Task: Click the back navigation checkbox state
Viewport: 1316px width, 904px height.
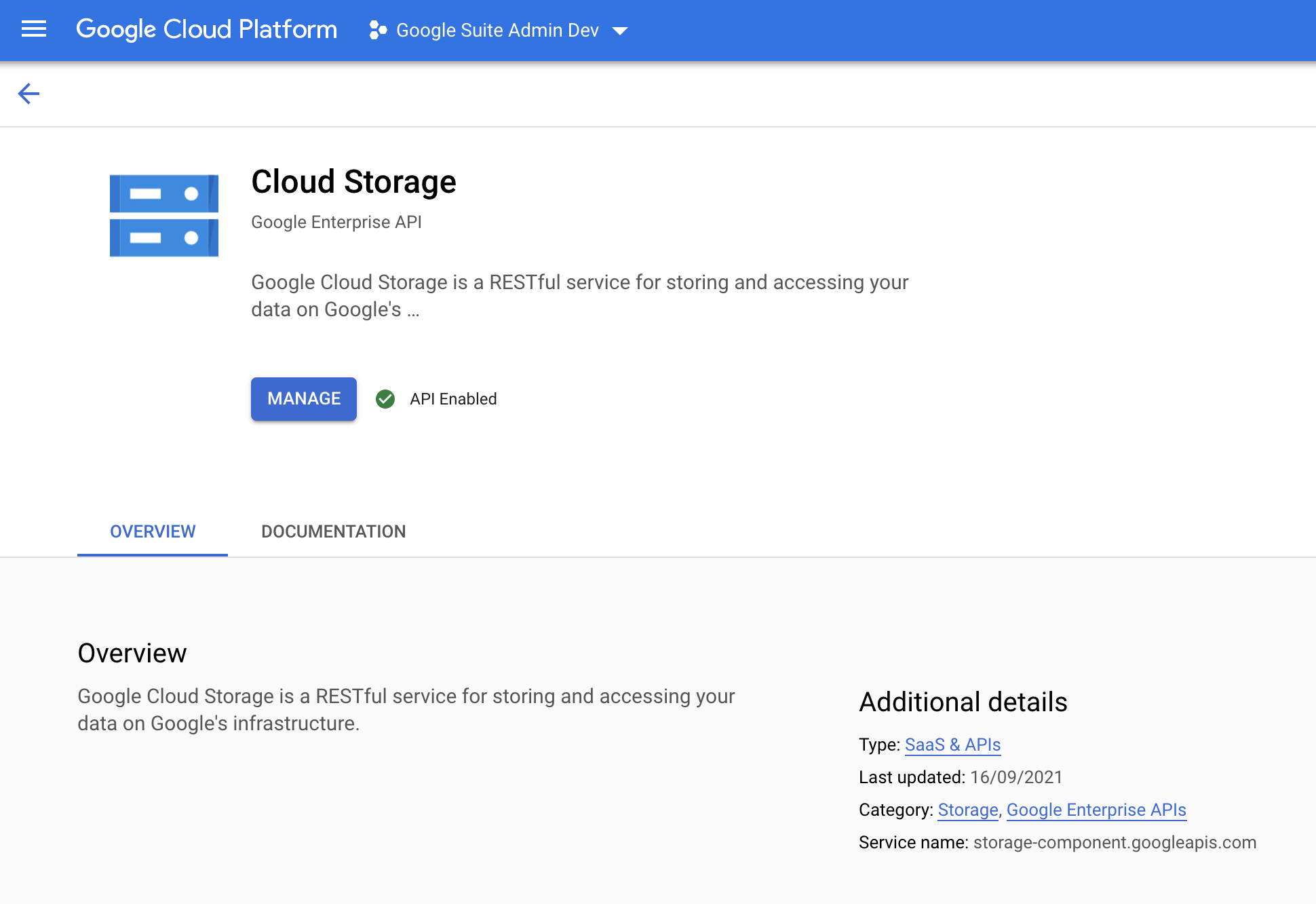Action: 28,94
